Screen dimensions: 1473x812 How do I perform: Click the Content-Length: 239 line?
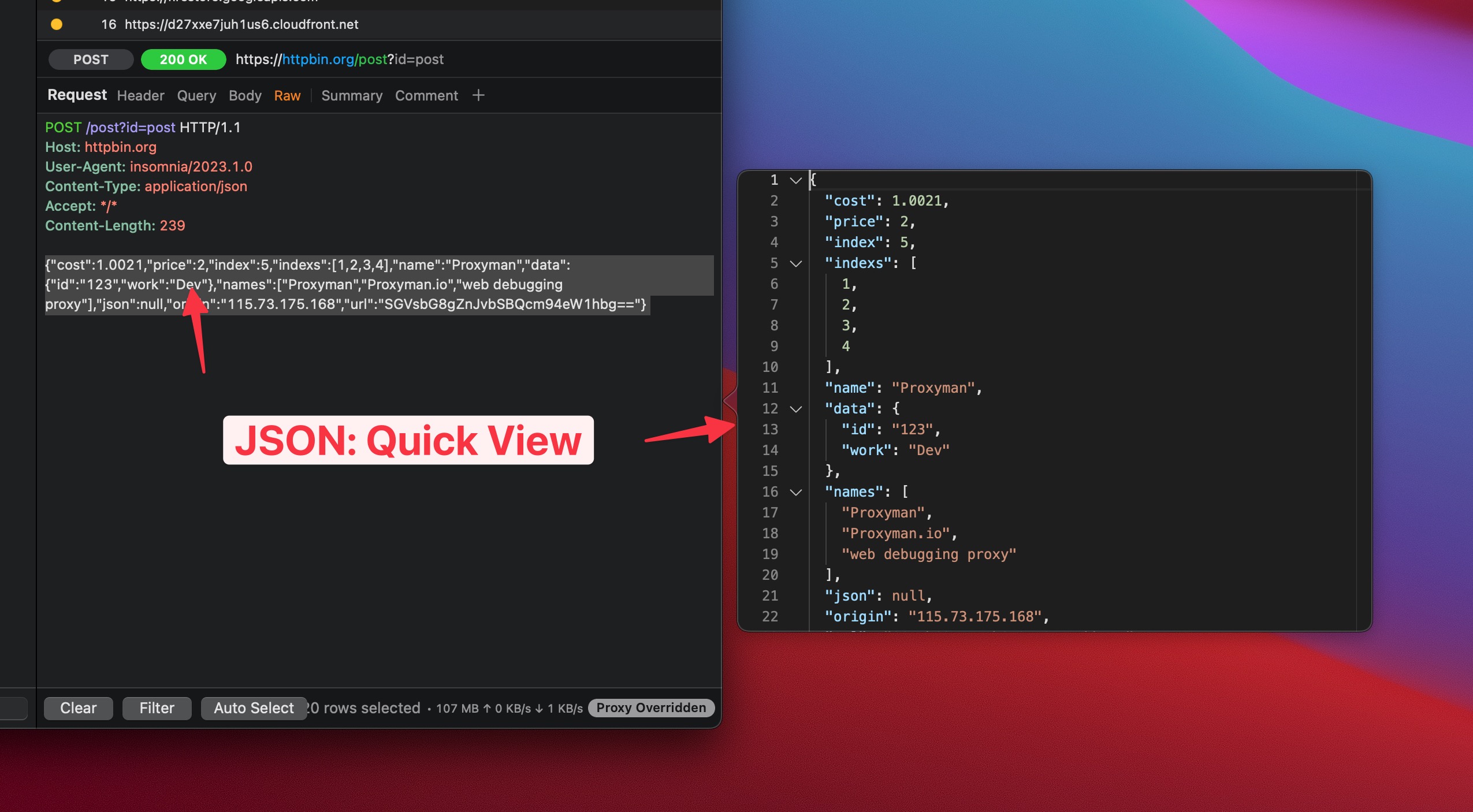click(x=115, y=226)
